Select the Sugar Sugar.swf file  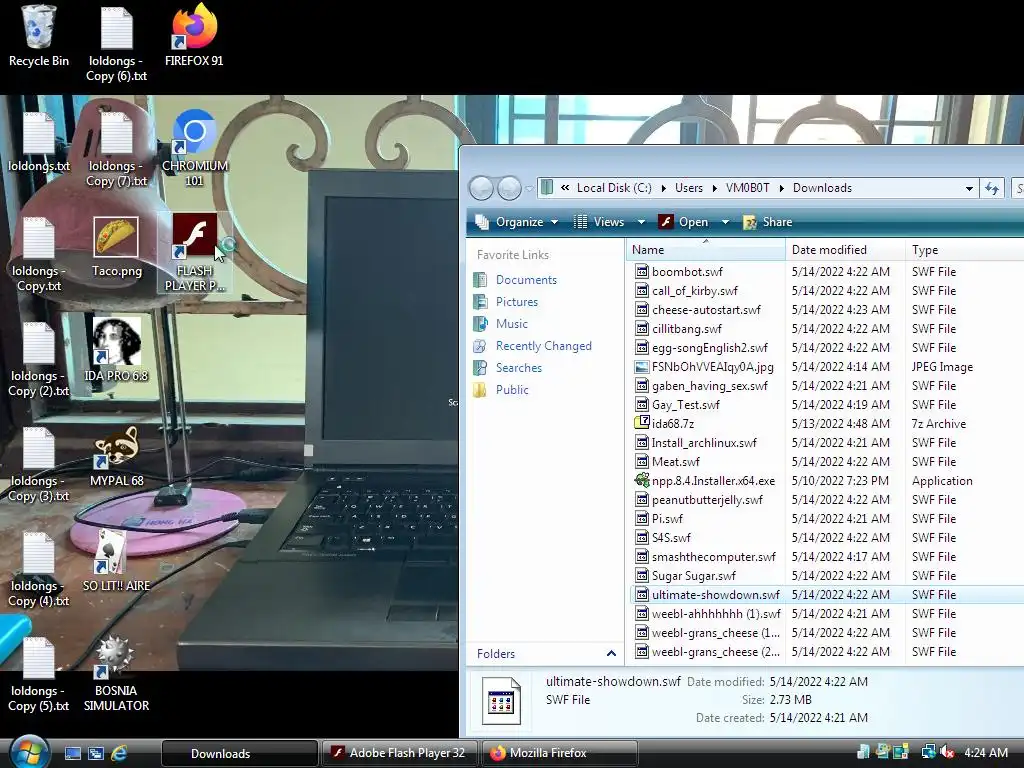click(685, 575)
